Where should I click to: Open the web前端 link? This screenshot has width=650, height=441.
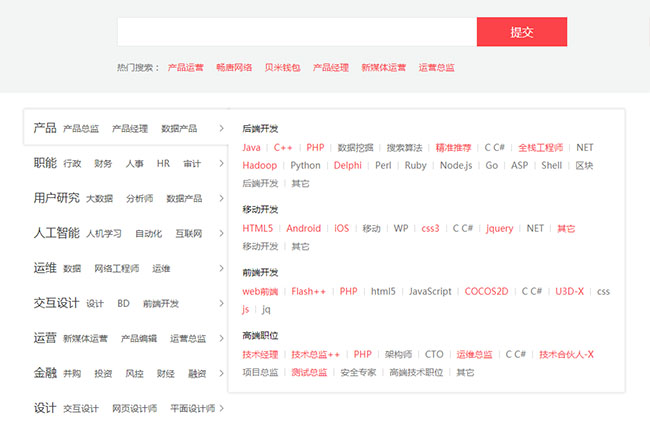(260, 292)
